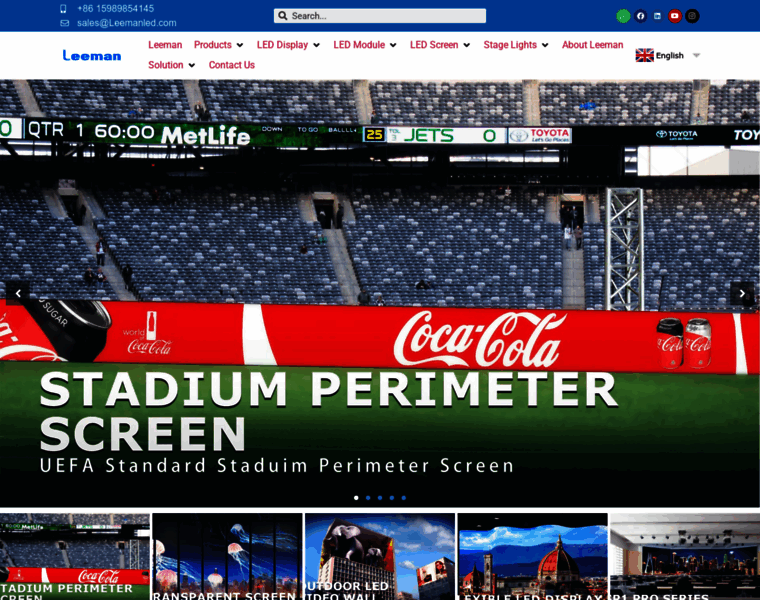Expand the Products menu chevron
This screenshot has height=600, width=760.
click(239, 45)
